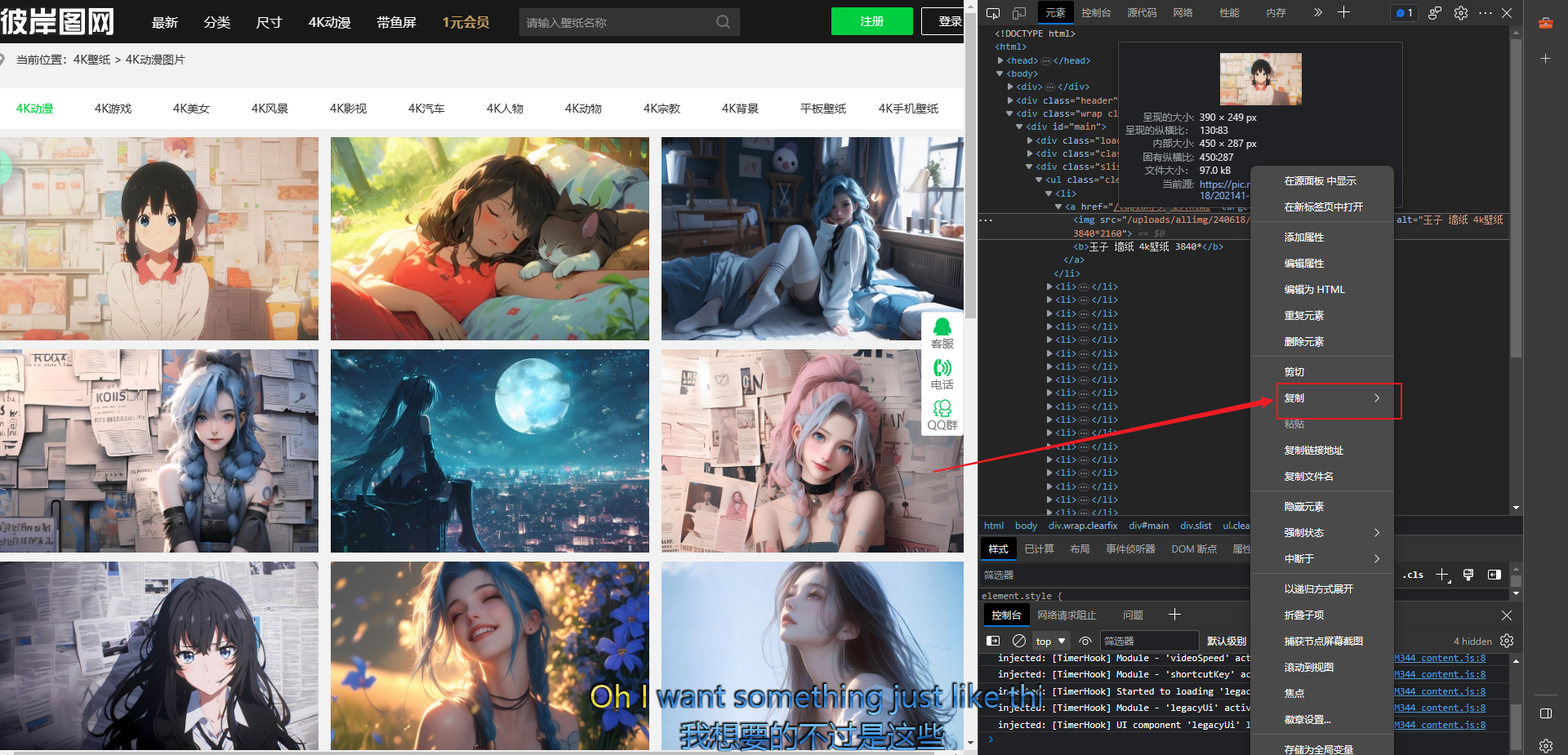Add a quick-view drawer tab

[x=1174, y=615]
